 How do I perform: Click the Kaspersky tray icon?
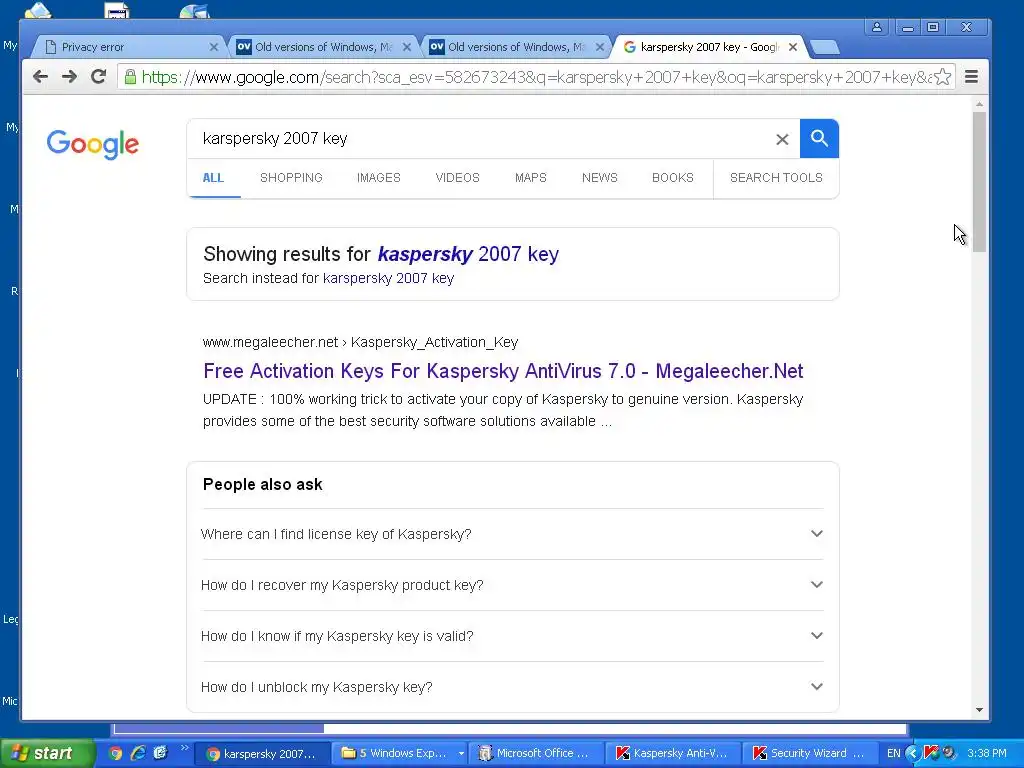[931, 753]
